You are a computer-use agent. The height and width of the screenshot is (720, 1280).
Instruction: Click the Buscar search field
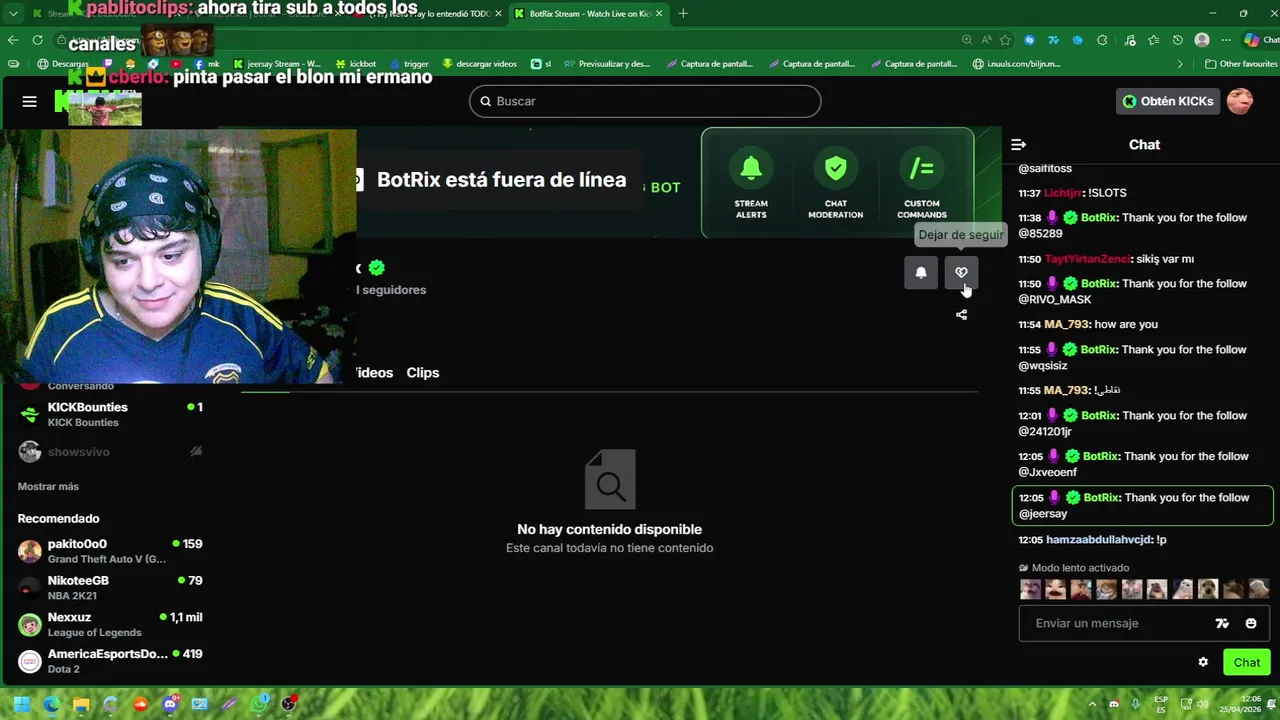(645, 101)
